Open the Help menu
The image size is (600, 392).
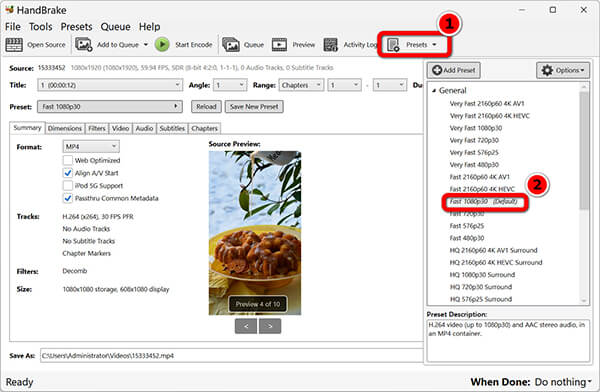[x=149, y=26]
